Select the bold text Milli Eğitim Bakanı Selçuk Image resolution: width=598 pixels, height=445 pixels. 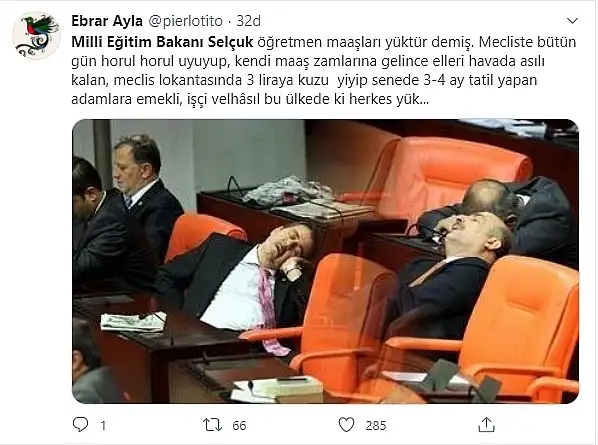(x=162, y=42)
